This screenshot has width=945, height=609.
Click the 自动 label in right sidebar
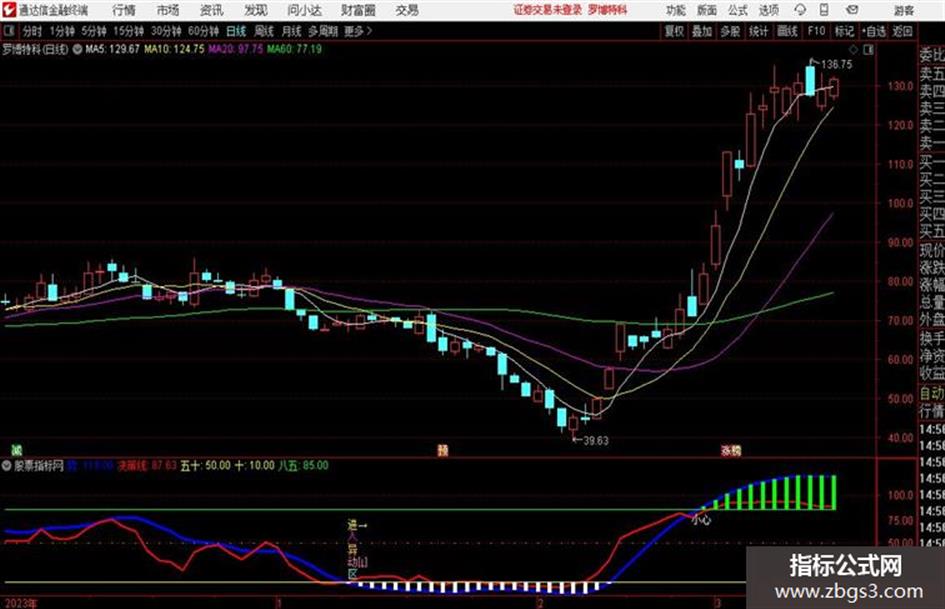[x=932, y=393]
